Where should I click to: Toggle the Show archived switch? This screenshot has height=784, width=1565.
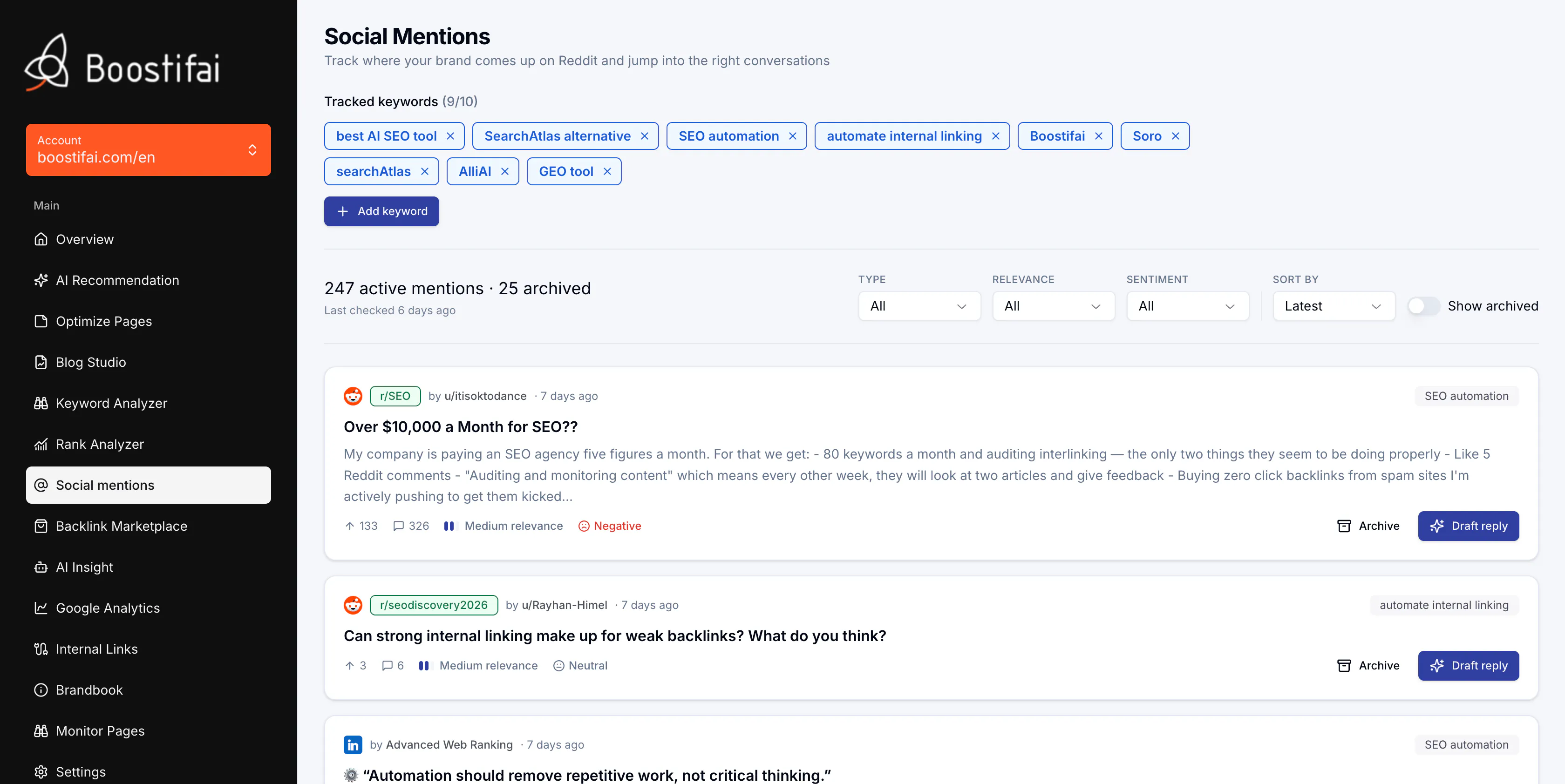[1423, 306]
